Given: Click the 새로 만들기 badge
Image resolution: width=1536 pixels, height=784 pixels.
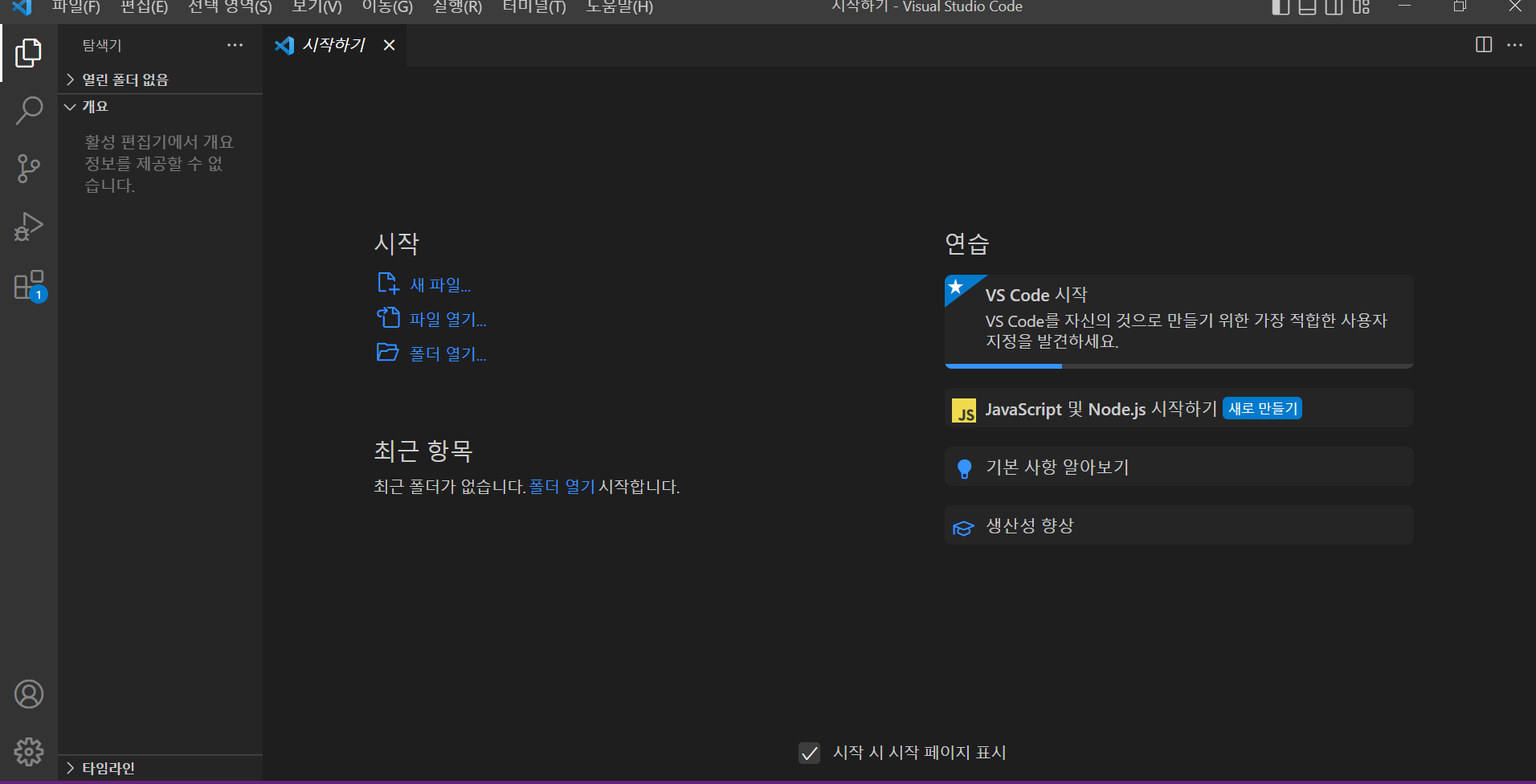Looking at the screenshot, I should pos(1263,408).
